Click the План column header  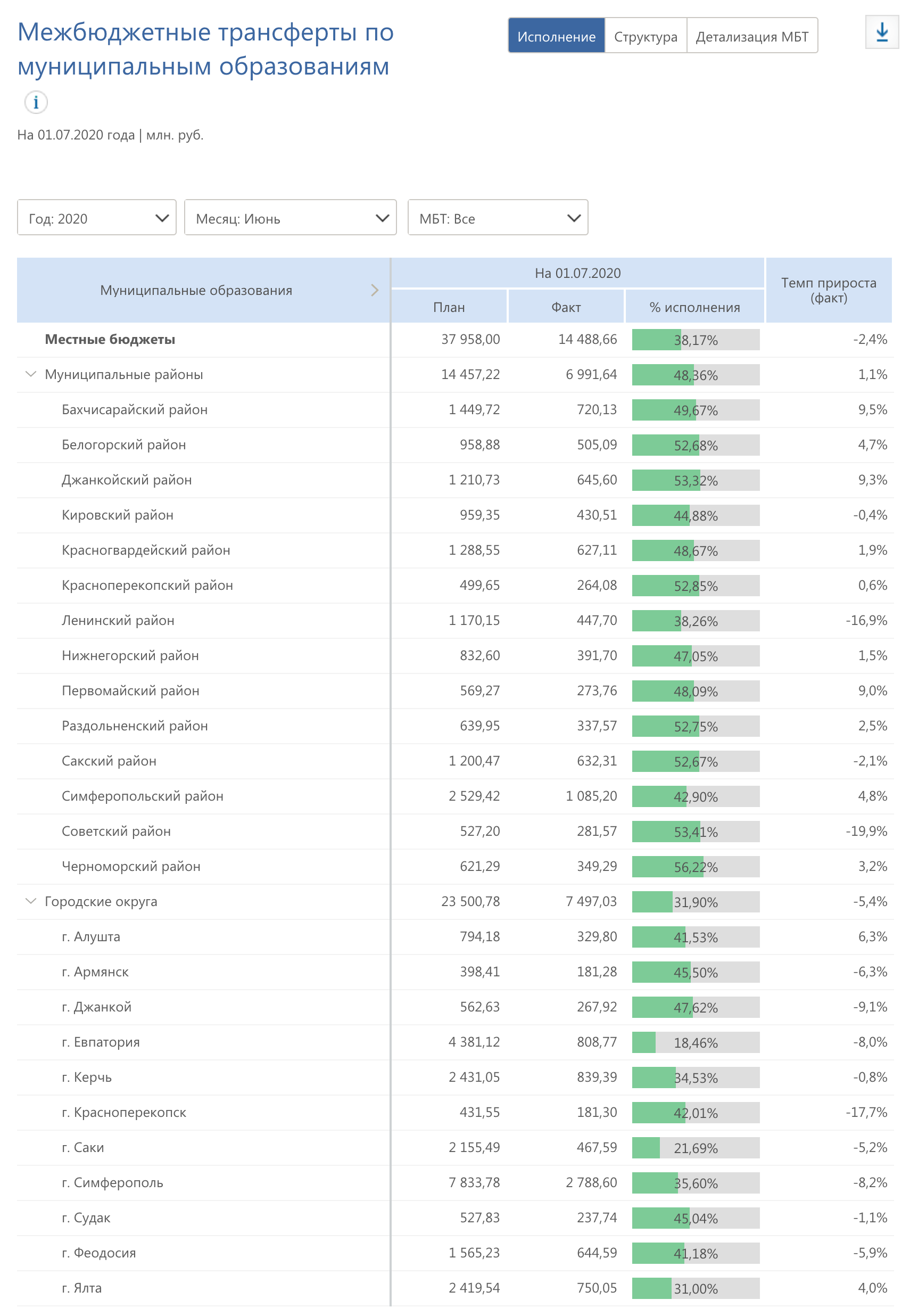pyautogui.click(x=449, y=308)
